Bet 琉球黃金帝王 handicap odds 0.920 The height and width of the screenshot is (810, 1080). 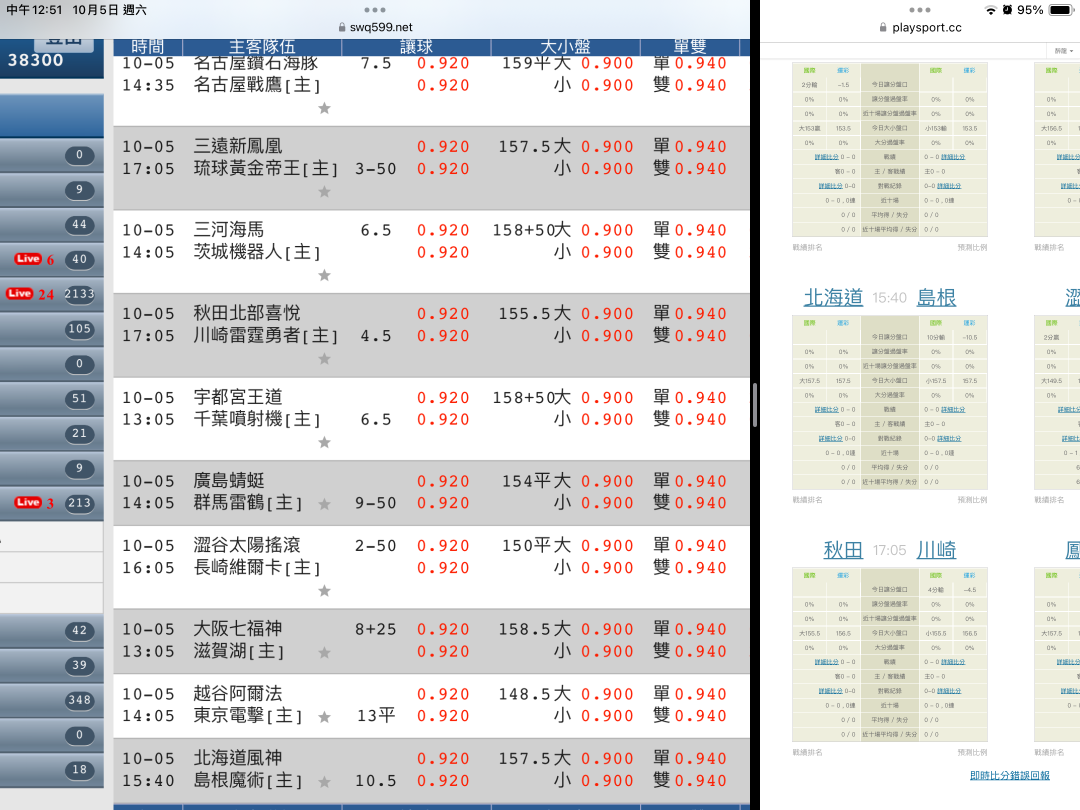click(x=443, y=169)
